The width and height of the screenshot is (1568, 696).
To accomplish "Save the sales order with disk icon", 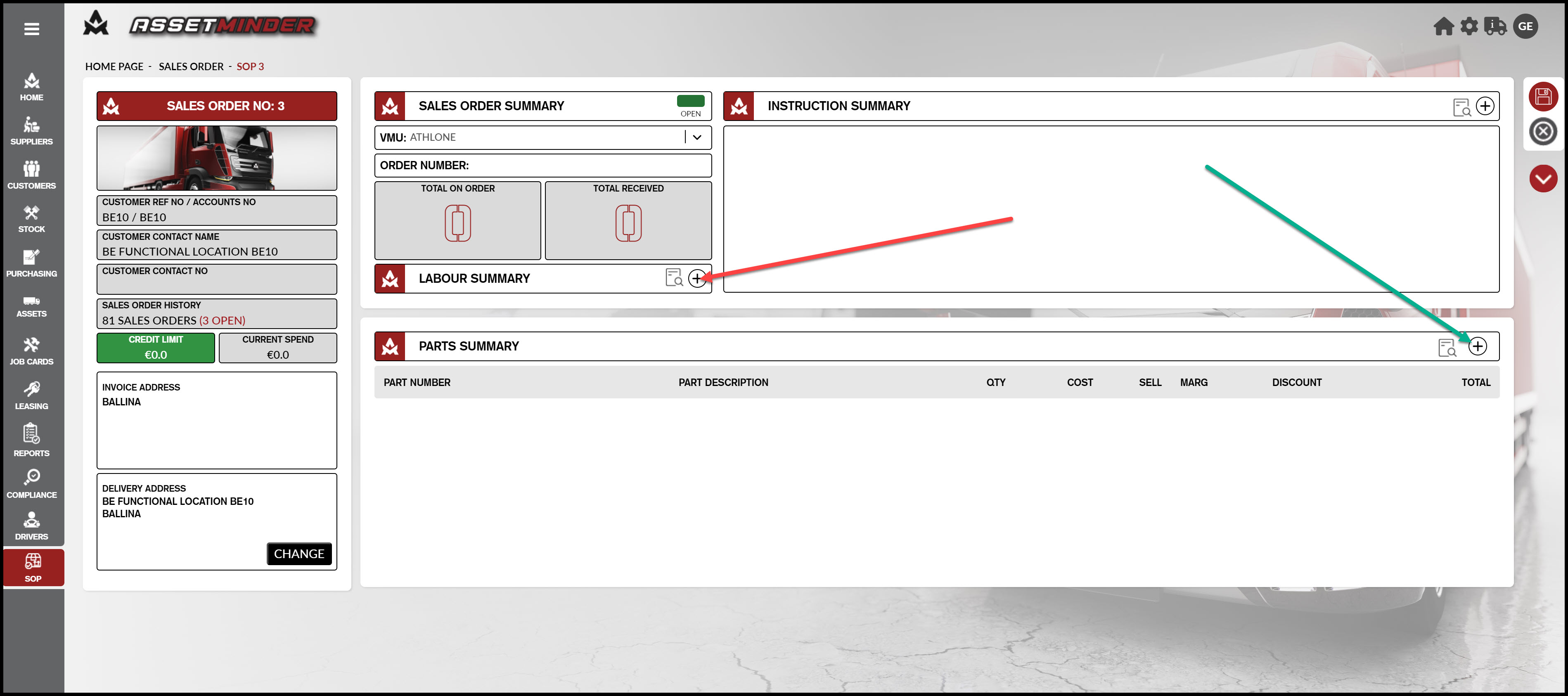I will coord(1543,96).
